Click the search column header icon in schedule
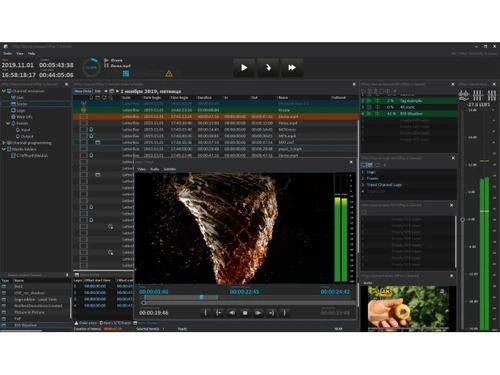This screenshot has width=500, height=375. point(110,98)
